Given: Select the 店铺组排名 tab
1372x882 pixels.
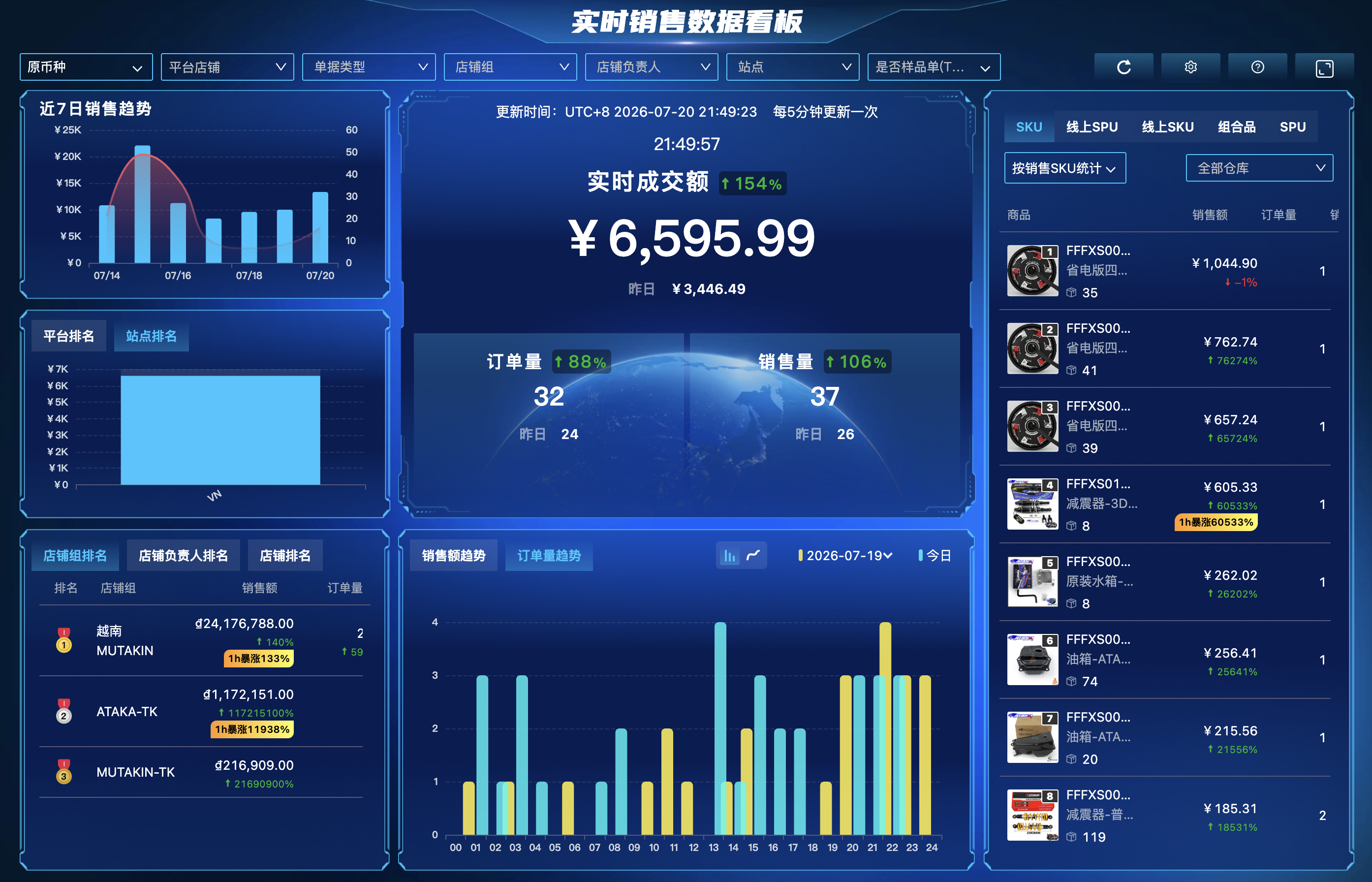Looking at the screenshot, I should [75, 555].
